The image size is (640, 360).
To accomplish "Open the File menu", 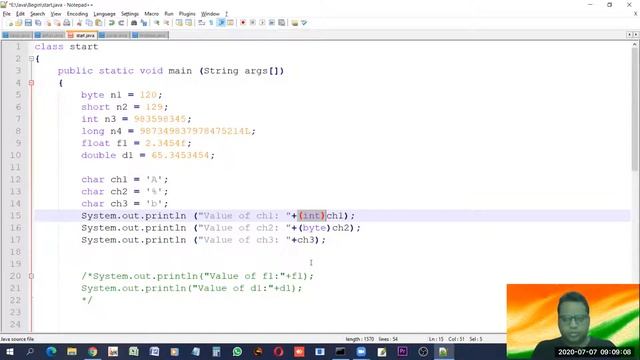I will click(7, 14).
